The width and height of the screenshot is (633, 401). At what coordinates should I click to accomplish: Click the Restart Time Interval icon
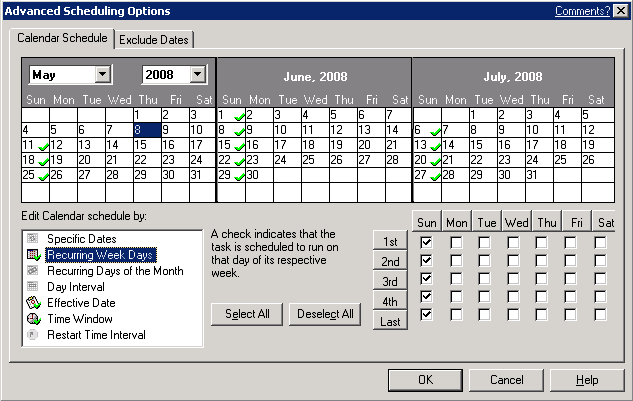pyautogui.click(x=34, y=335)
